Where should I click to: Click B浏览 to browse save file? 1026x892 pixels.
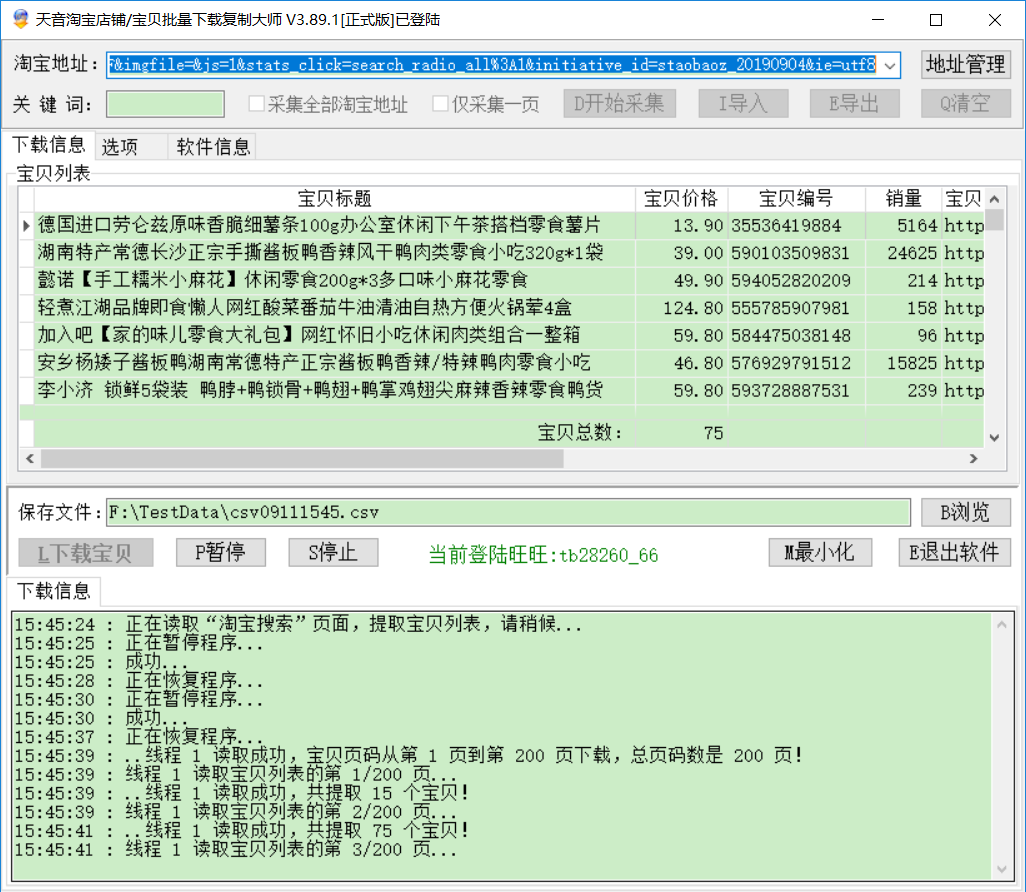pyautogui.click(x=965, y=512)
